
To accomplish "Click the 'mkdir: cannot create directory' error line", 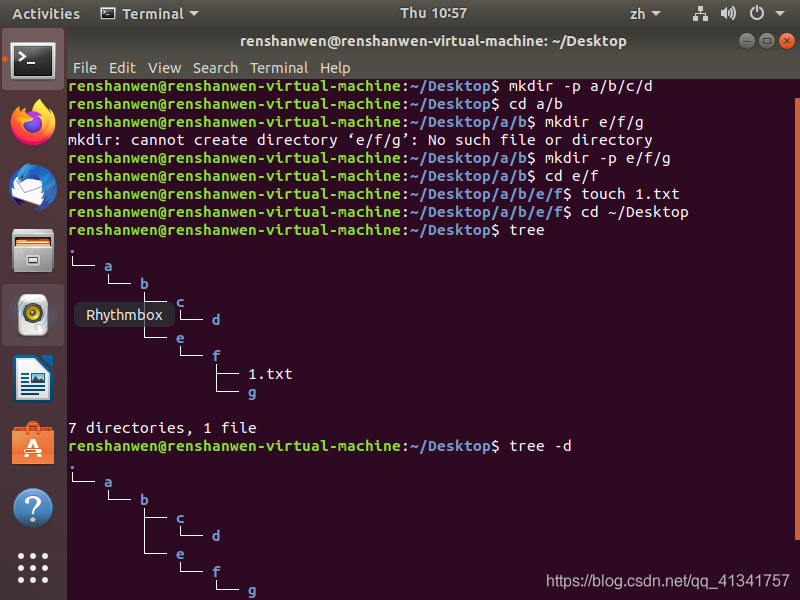I will (x=360, y=140).
